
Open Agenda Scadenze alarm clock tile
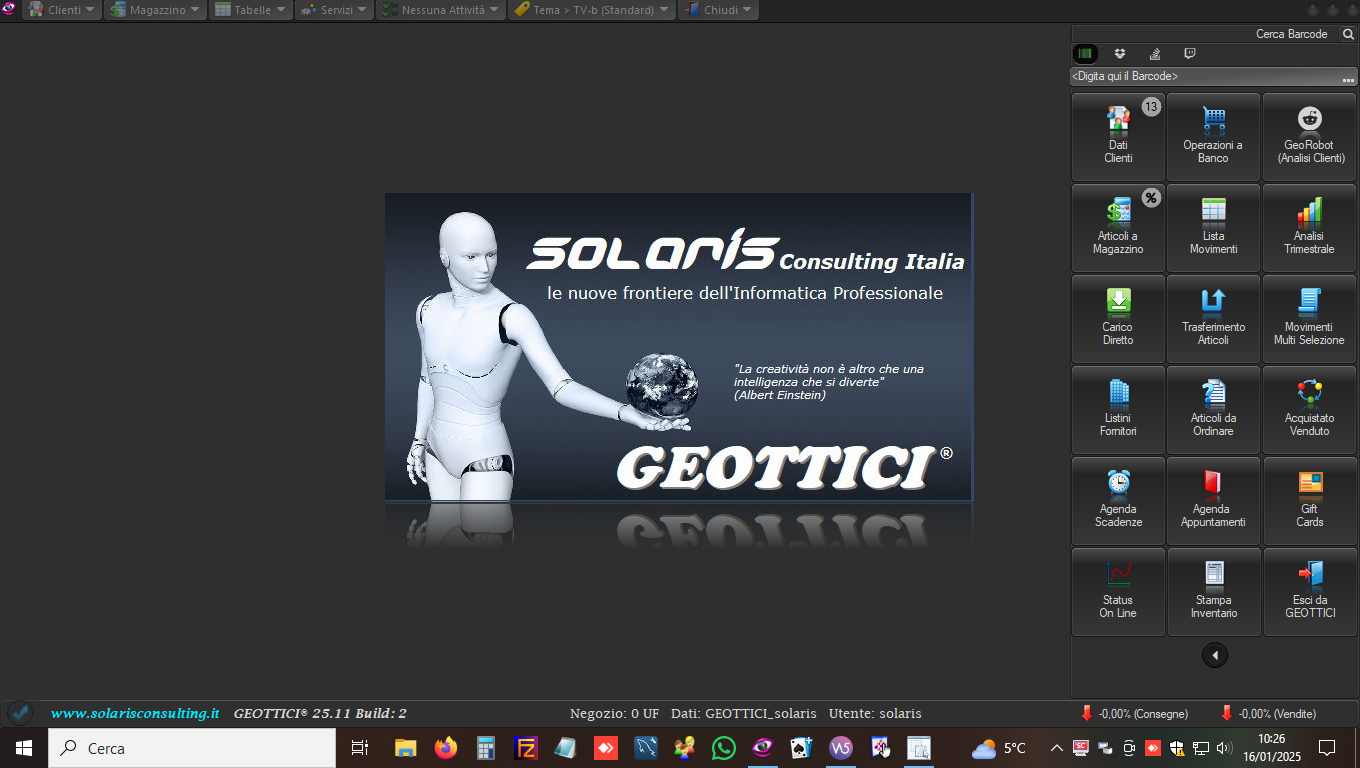point(1118,501)
